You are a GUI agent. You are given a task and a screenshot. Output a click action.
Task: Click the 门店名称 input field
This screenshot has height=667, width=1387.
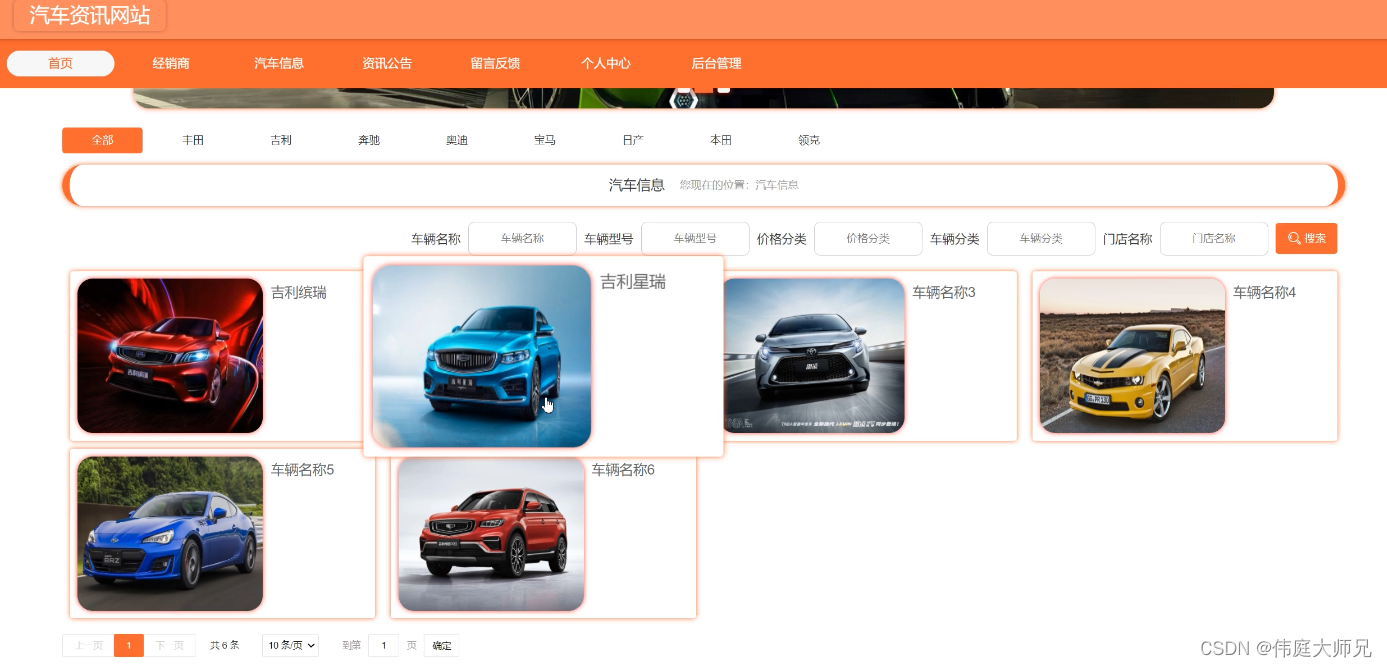coord(1214,238)
